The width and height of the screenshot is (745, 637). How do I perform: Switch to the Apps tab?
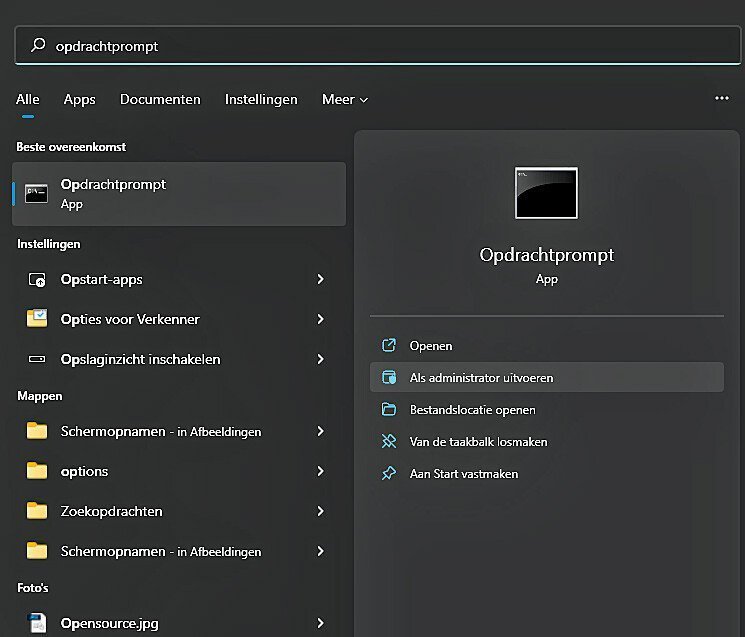tap(79, 99)
